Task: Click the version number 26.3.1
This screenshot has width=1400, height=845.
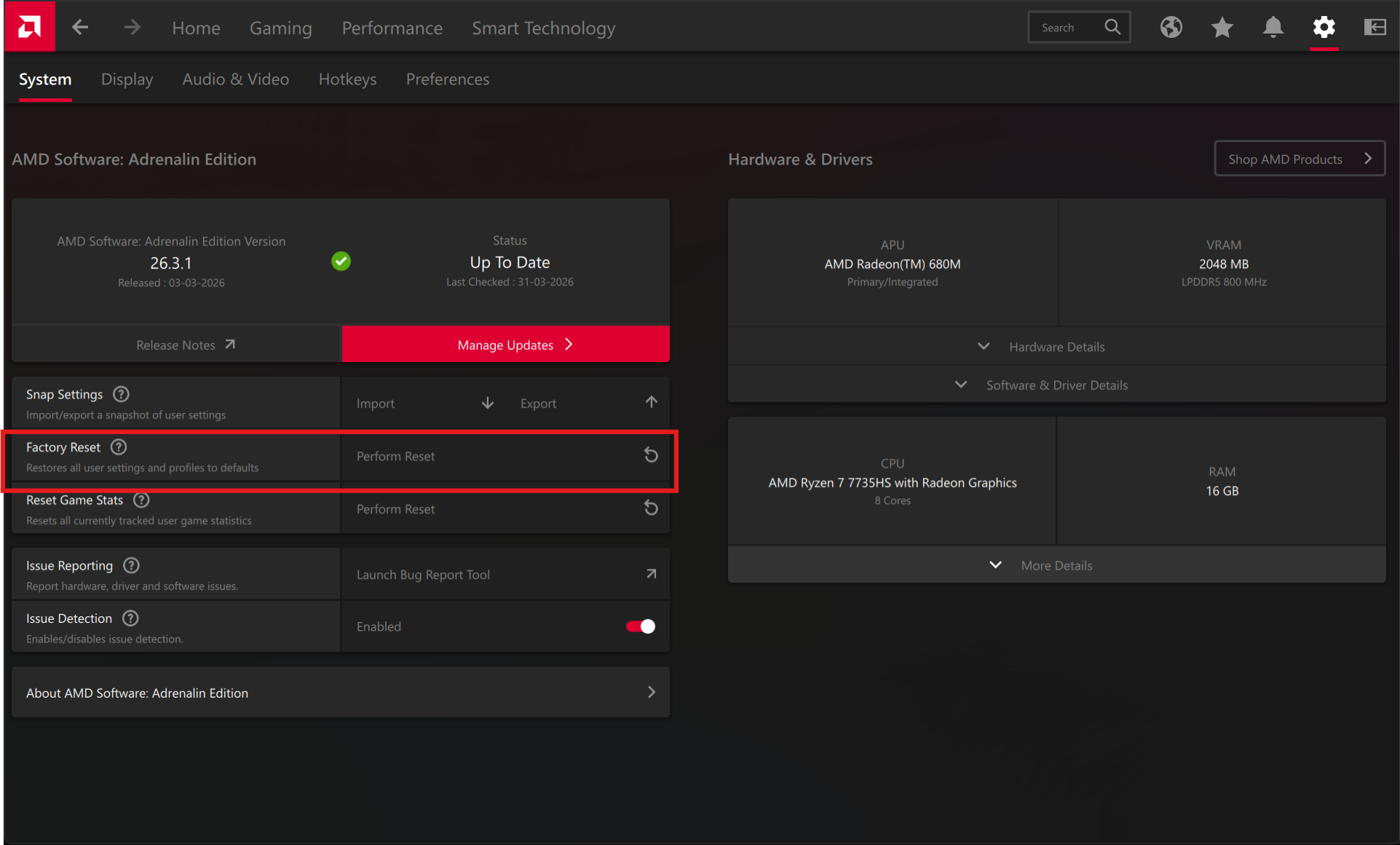Action: [x=171, y=263]
